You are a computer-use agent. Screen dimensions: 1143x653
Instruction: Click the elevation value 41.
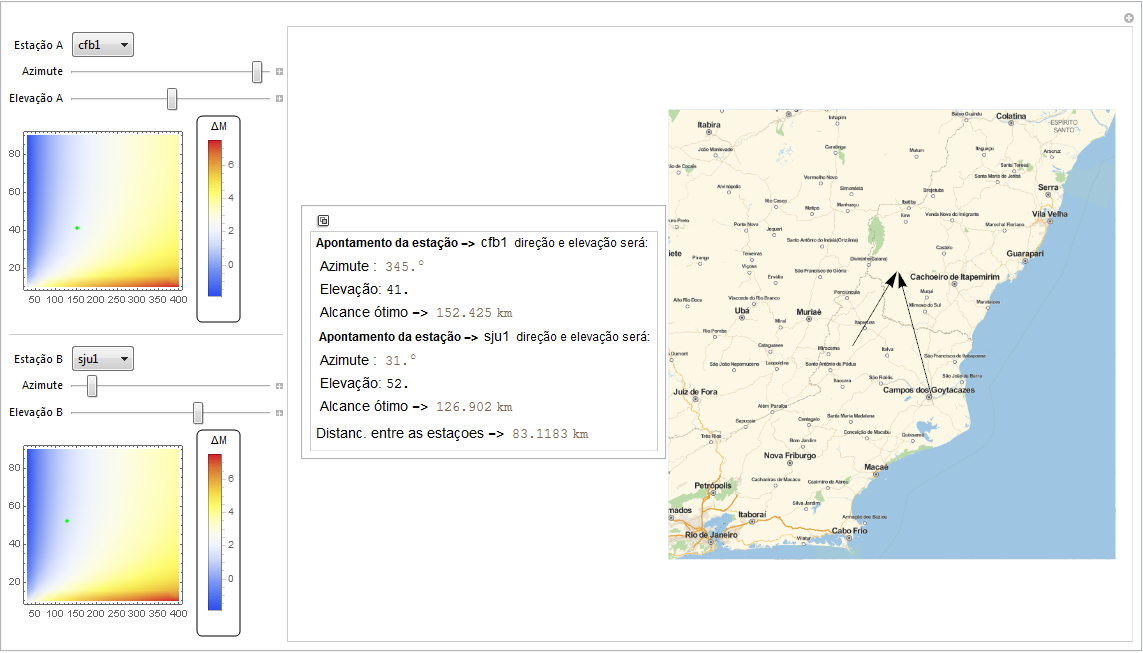click(x=397, y=289)
